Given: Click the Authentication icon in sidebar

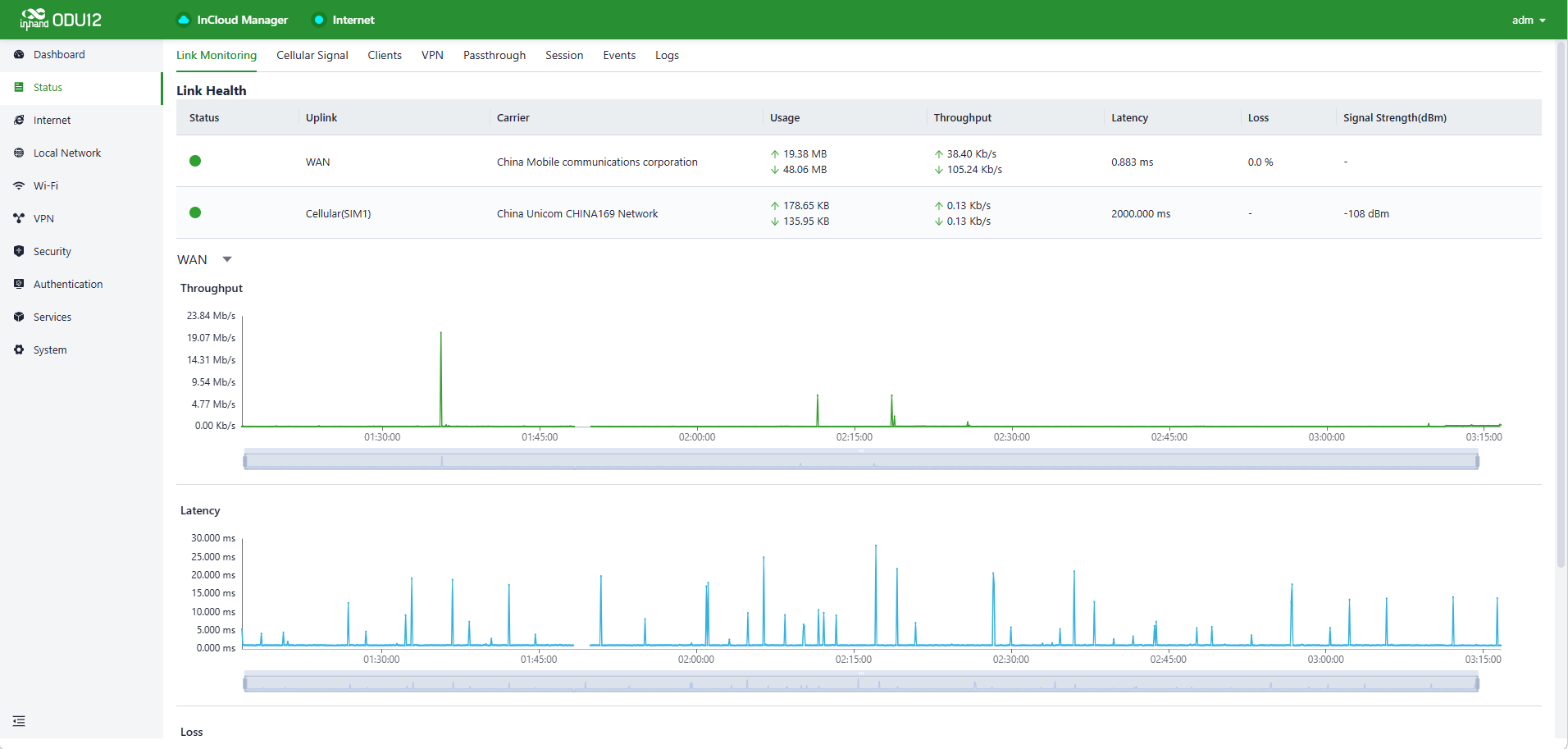Looking at the screenshot, I should (x=19, y=285).
